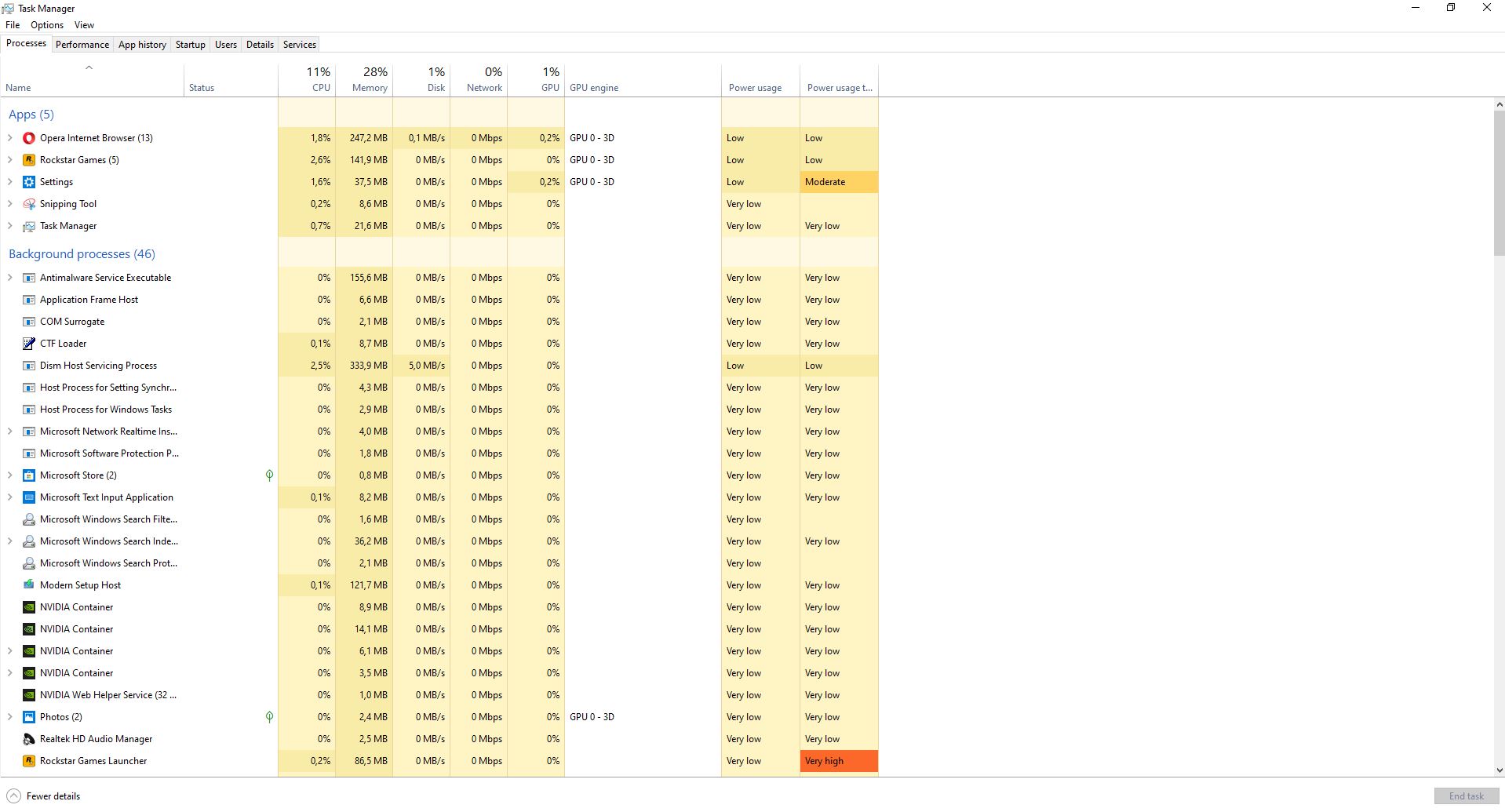Open the View menu
Image resolution: width=1505 pixels, height=812 pixels.
pos(84,25)
